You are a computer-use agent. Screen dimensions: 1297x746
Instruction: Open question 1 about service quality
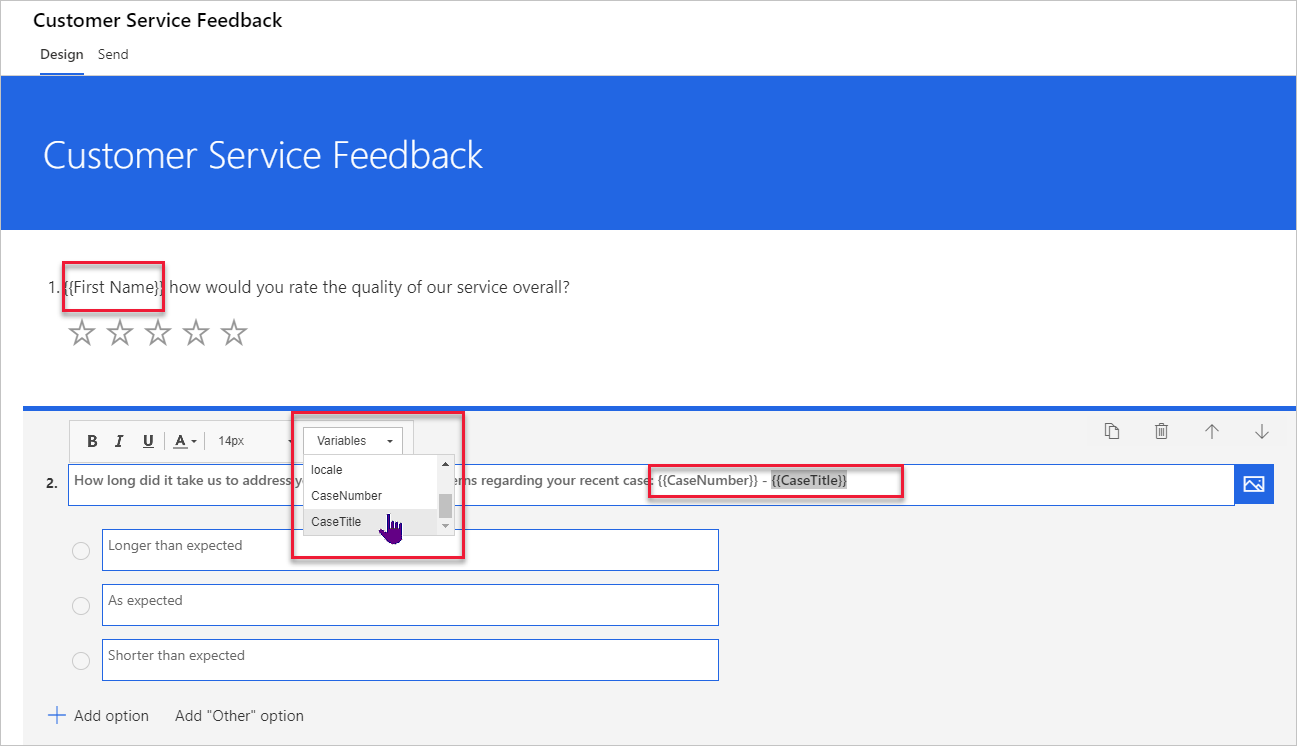pos(310,288)
